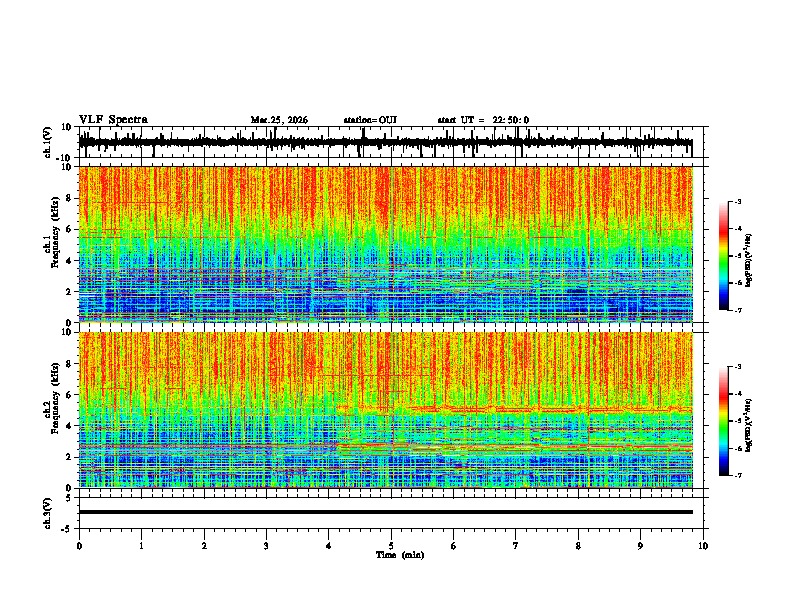792x612 pixels.
Task: Click the "7" tick on the time axis
Action: pyautogui.click(x=516, y=546)
